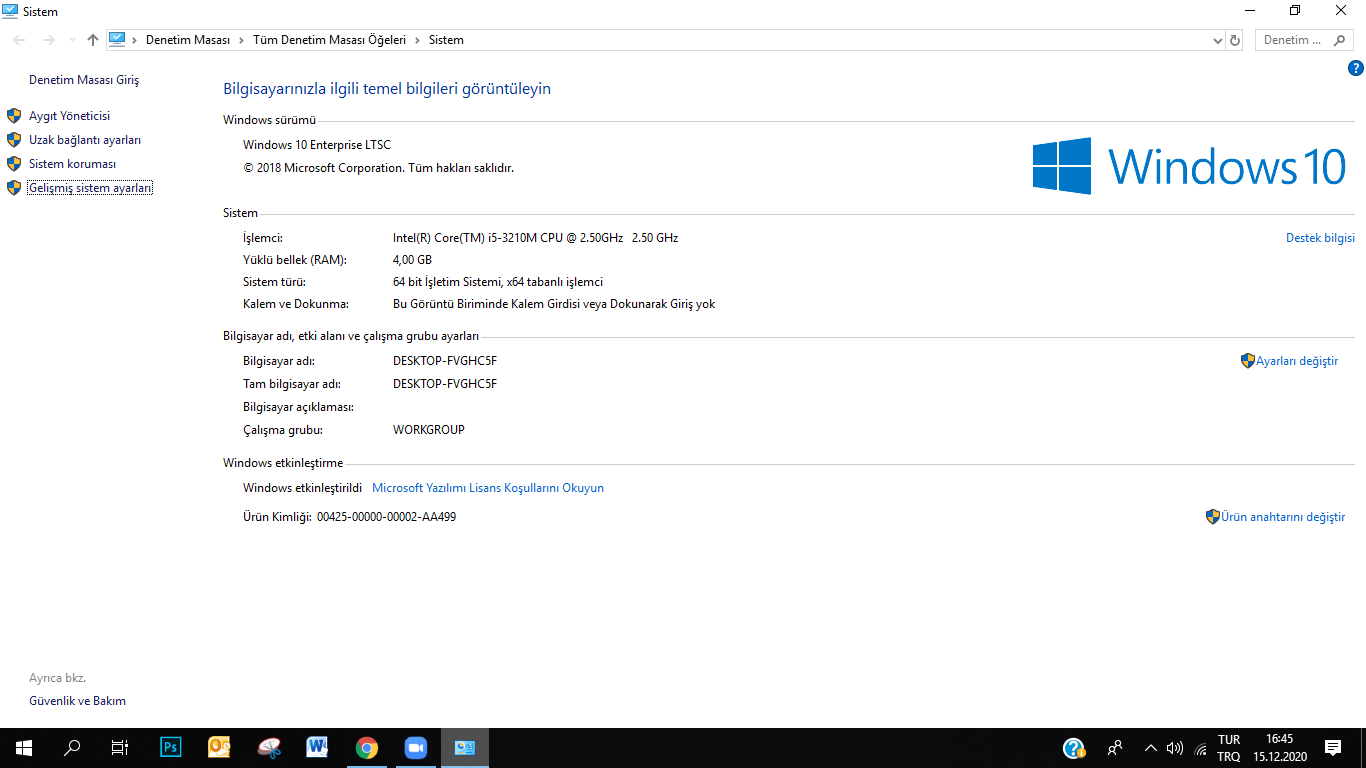Click Ayarları değiştir link

pyautogui.click(x=1297, y=361)
